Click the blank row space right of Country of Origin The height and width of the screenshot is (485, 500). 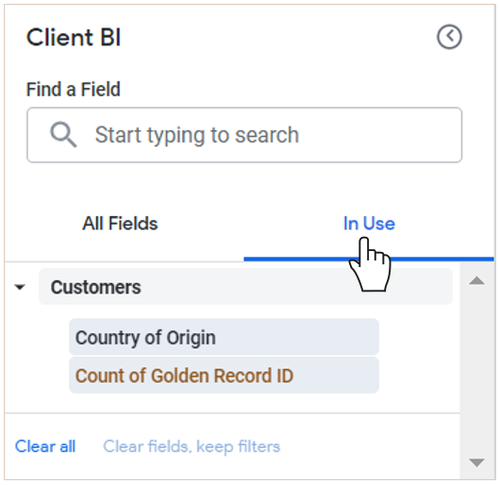[x=418, y=337]
